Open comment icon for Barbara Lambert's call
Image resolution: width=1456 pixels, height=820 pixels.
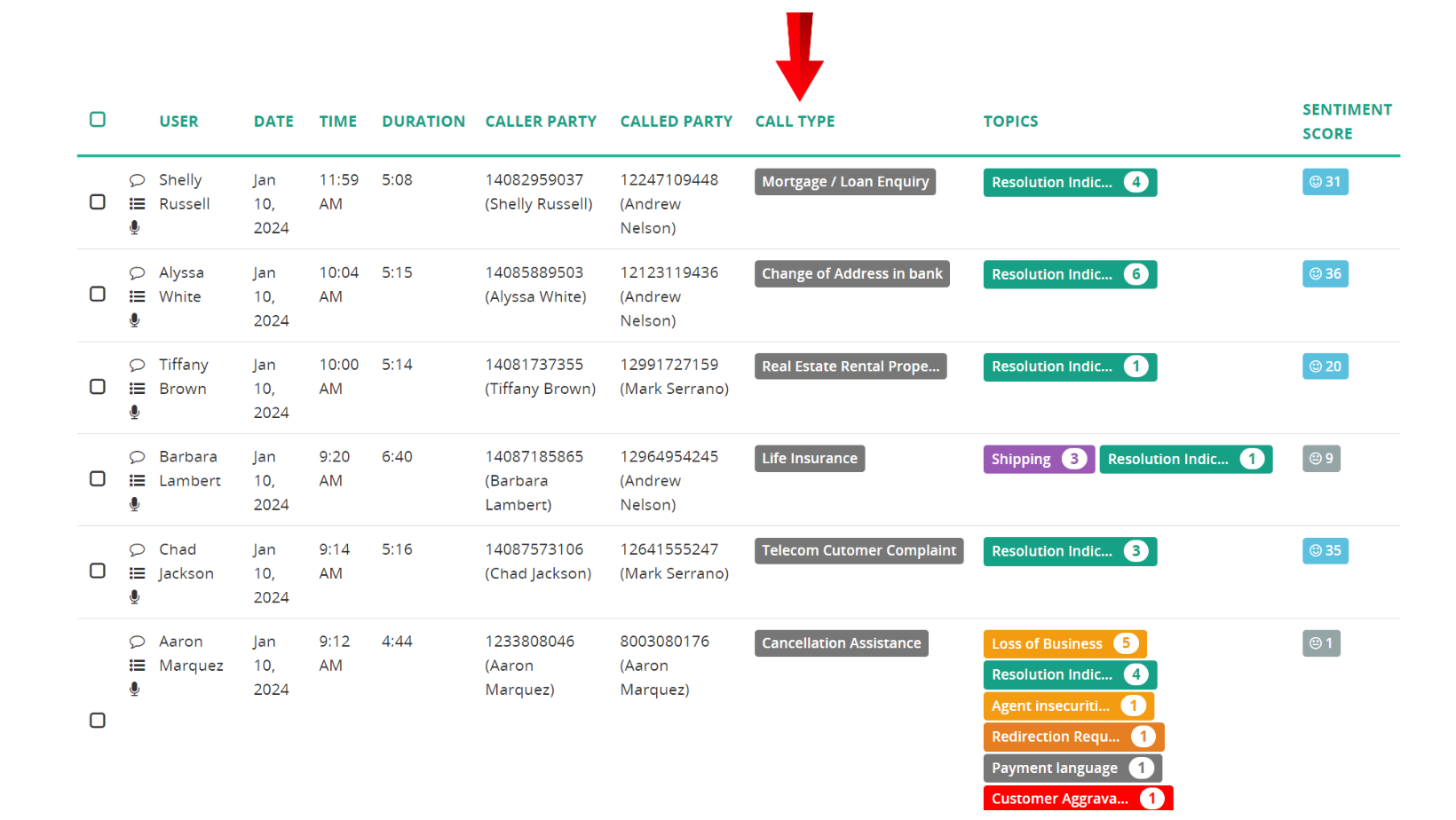[x=137, y=457]
